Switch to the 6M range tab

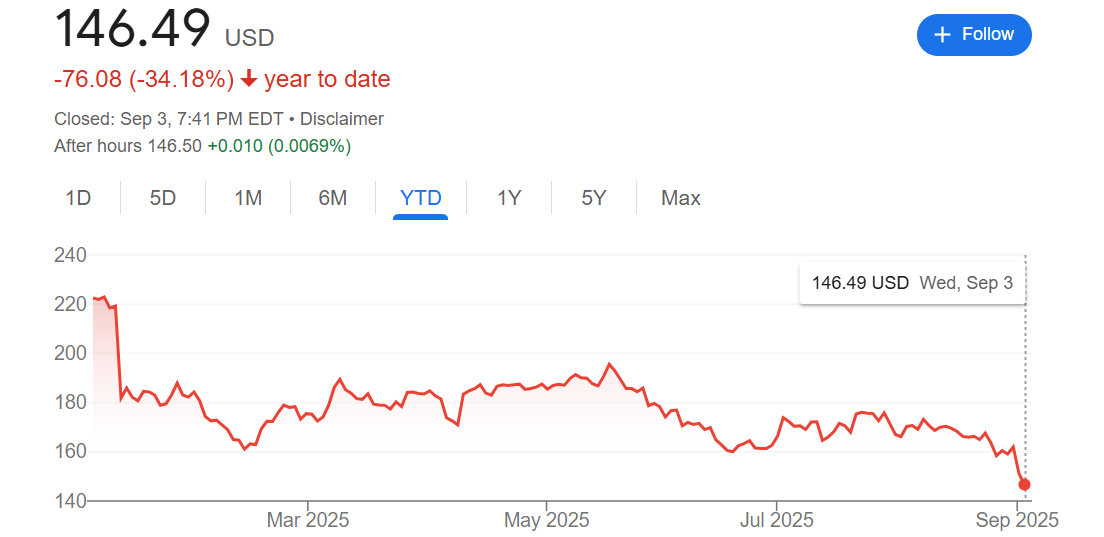333,198
